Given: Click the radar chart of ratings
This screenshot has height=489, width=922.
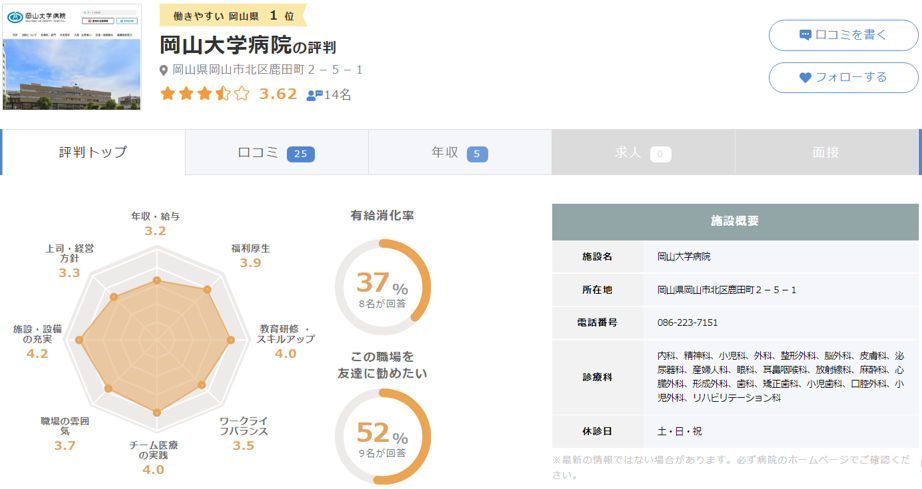Looking at the screenshot, I should pos(156,340).
